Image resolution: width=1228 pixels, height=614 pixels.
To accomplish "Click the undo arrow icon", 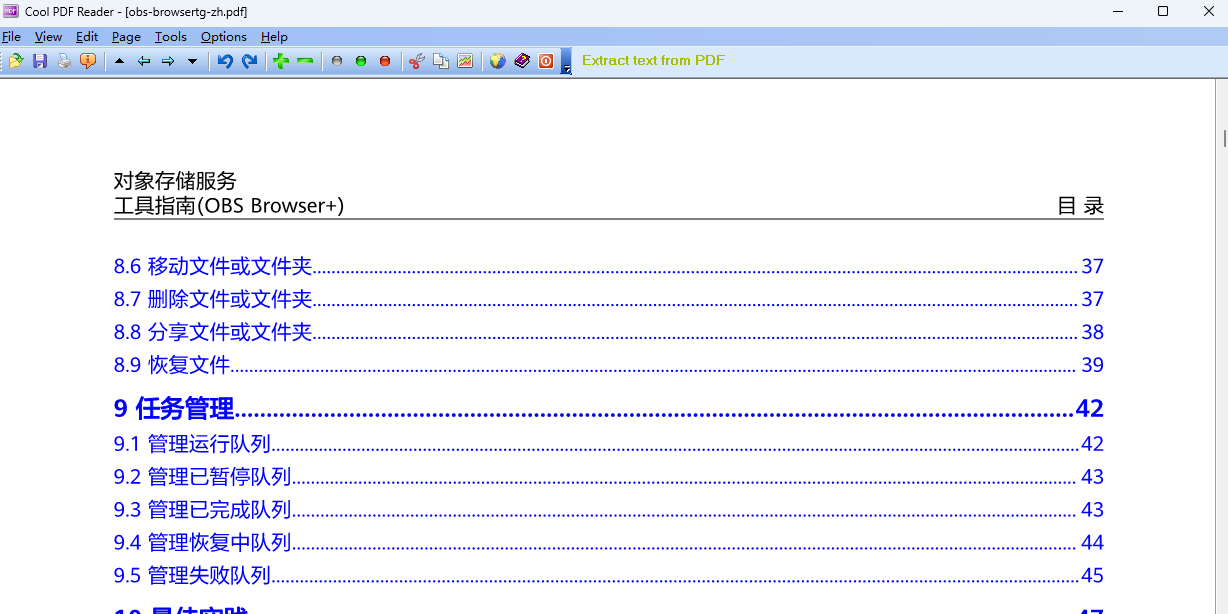I will [x=224, y=60].
